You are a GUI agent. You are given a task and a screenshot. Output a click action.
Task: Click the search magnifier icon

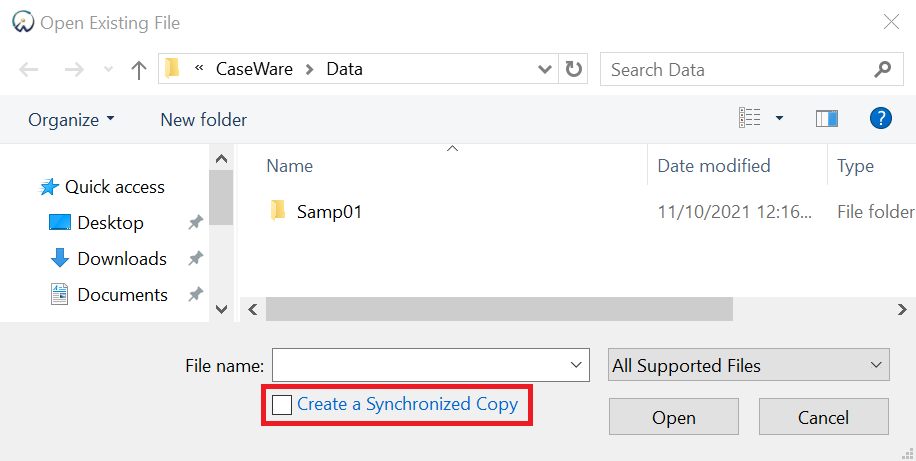coord(882,70)
